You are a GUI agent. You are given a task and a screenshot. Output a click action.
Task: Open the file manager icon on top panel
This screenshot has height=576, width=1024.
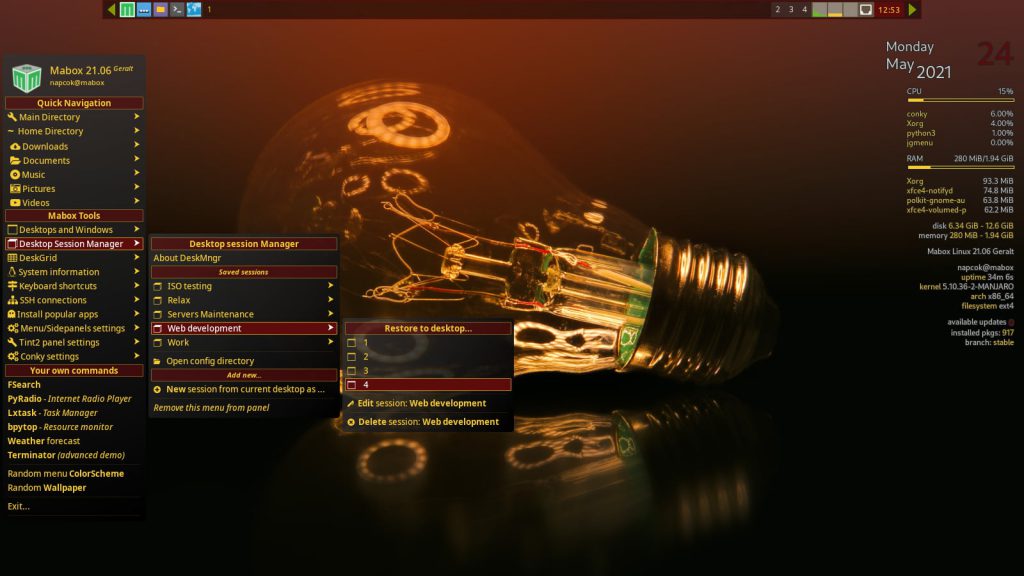[160, 8]
